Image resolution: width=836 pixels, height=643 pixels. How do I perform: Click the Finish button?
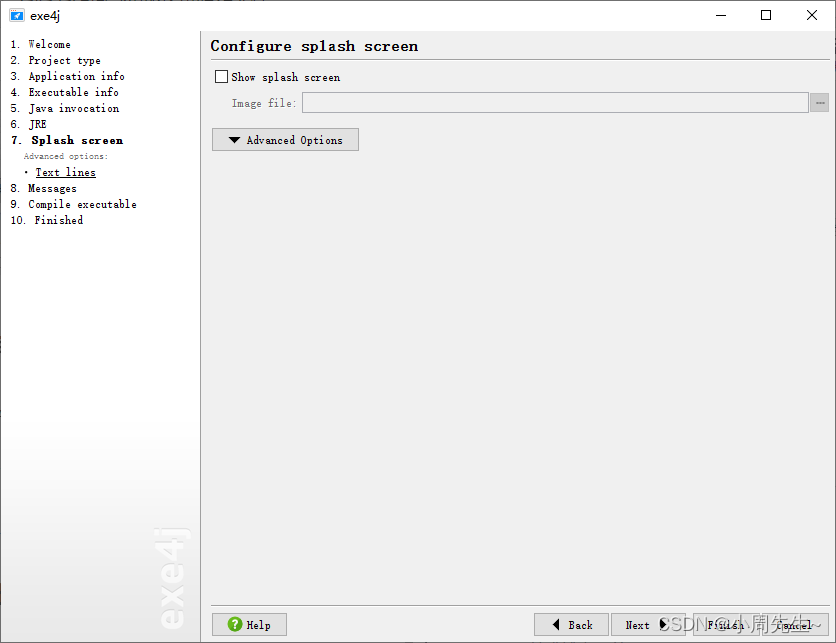click(726, 624)
